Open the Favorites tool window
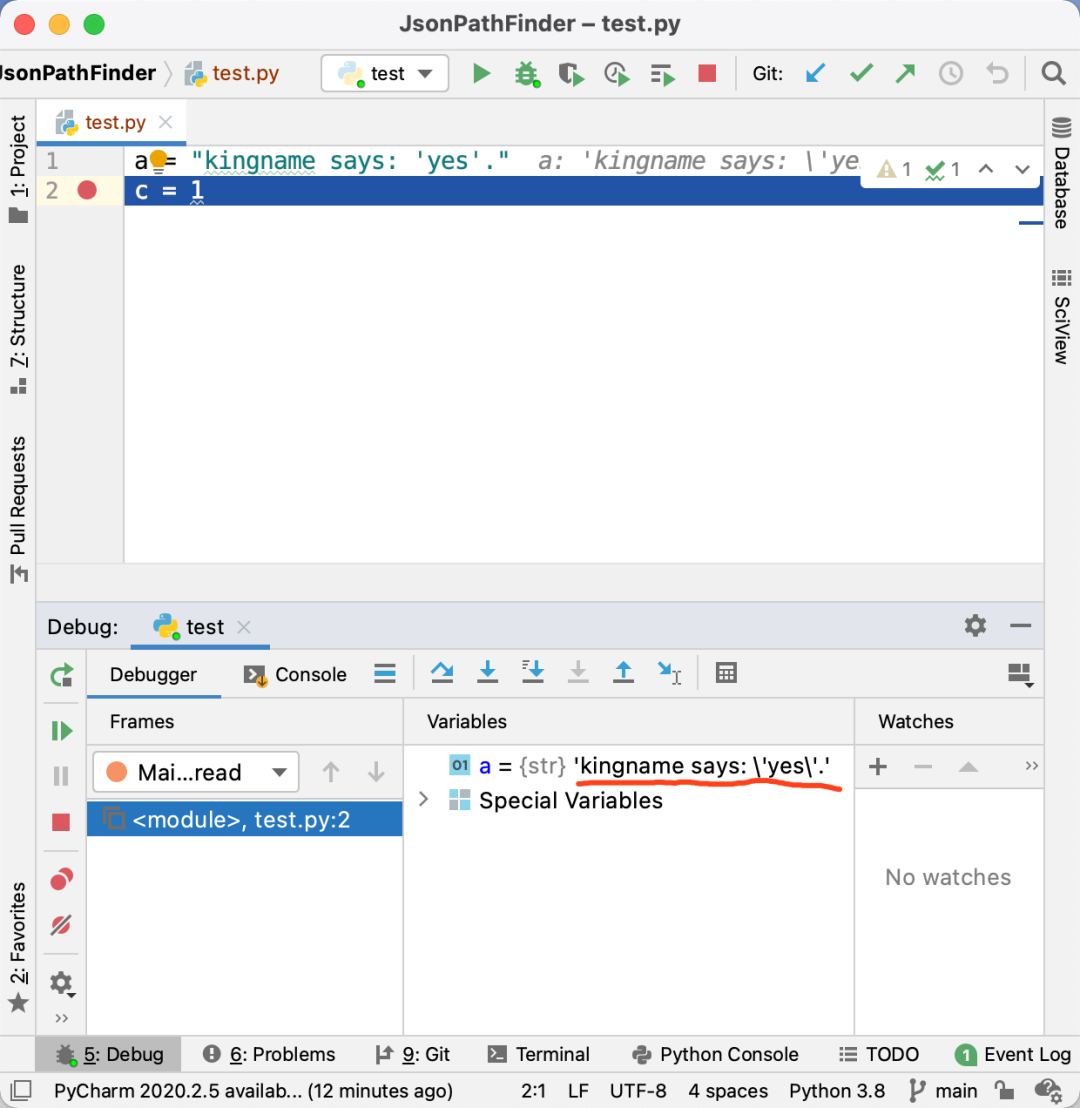1080x1108 pixels. pyautogui.click(x=18, y=947)
